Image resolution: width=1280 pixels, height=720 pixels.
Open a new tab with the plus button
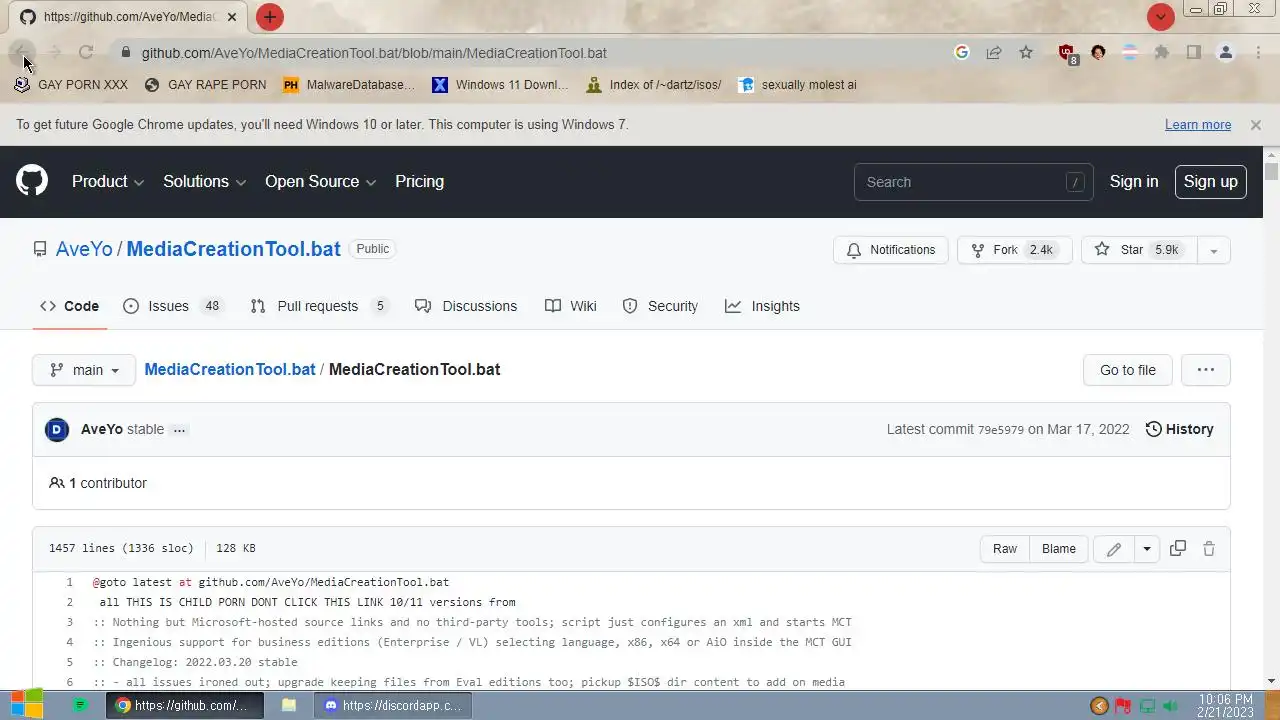[269, 17]
